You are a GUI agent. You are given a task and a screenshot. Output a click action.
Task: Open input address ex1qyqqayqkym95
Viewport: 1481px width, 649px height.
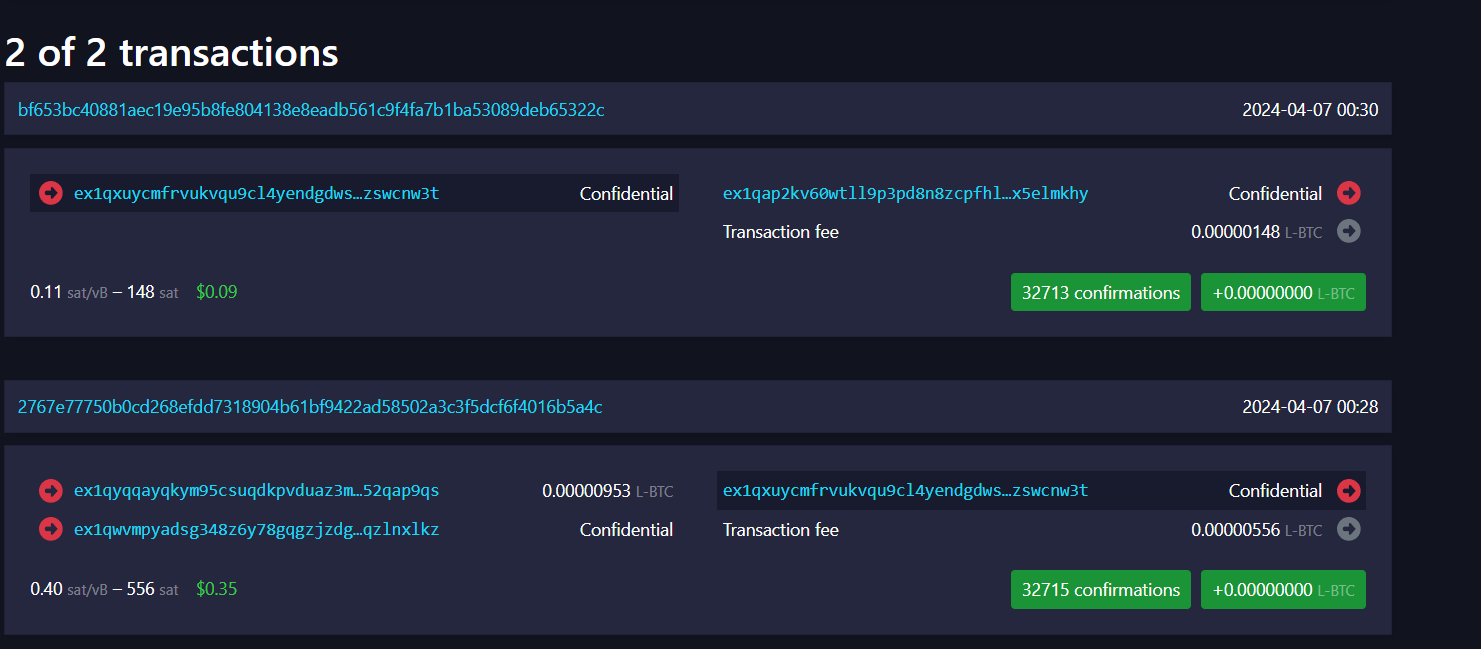pyautogui.click(x=256, y=491)
